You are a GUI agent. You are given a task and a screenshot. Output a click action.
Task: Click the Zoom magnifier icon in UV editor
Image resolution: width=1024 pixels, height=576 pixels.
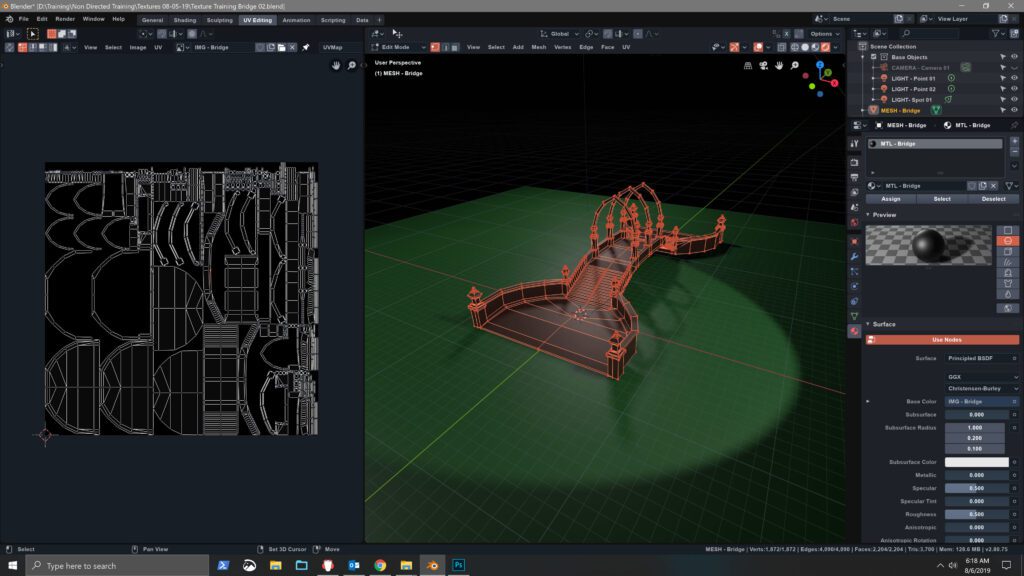point(350,65)
